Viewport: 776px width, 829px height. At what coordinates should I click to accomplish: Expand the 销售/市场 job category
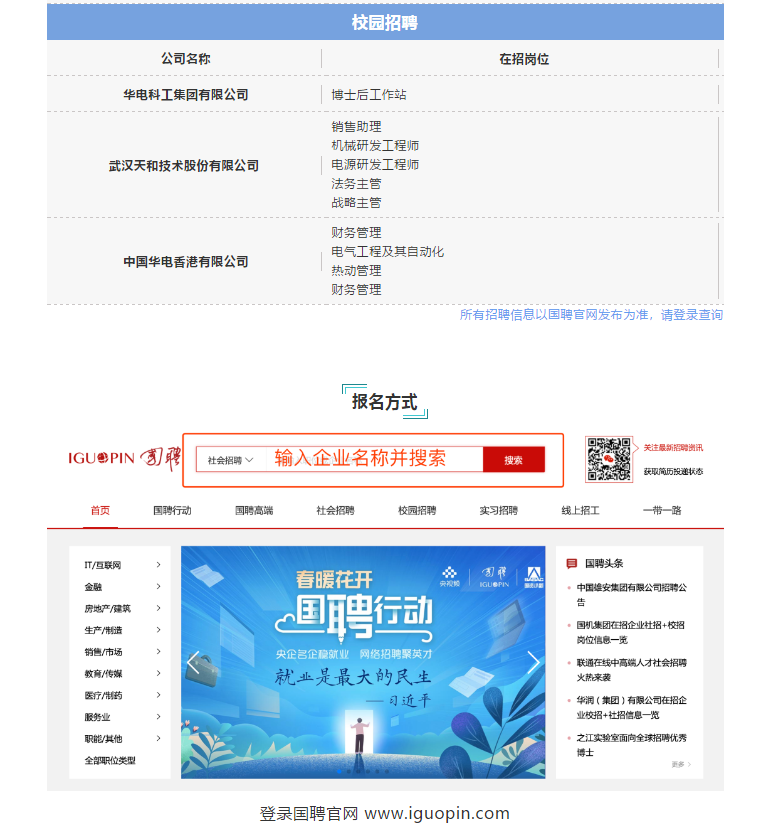(x=158, y=652)
